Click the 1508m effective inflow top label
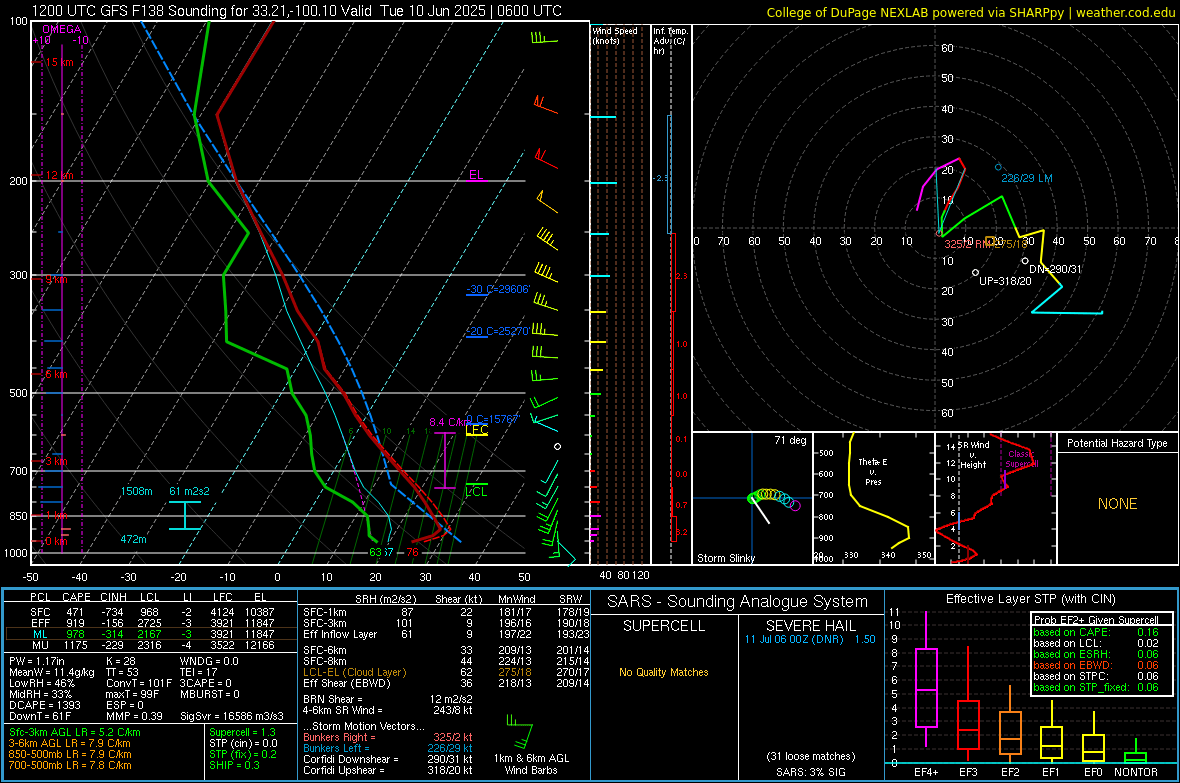The width and height of the screenshot is (1180, 783). click(136, 491)
